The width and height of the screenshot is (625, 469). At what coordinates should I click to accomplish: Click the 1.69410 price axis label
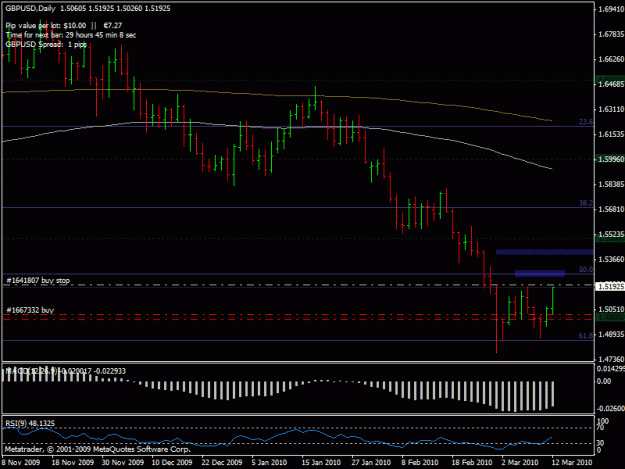click(x=611, y=9)
